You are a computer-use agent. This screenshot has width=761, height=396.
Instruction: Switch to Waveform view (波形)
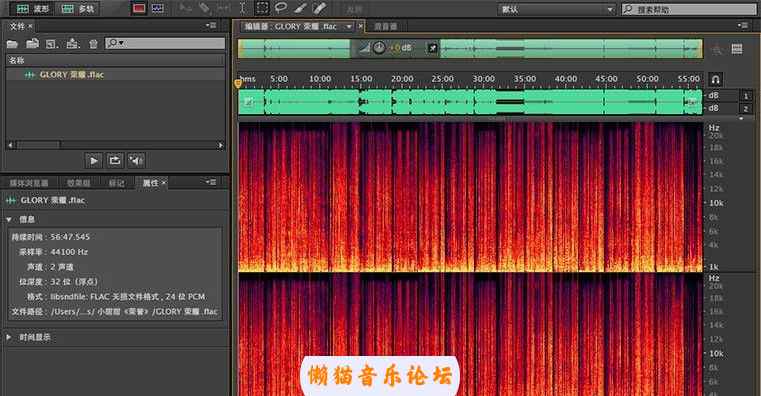point(33,9)
